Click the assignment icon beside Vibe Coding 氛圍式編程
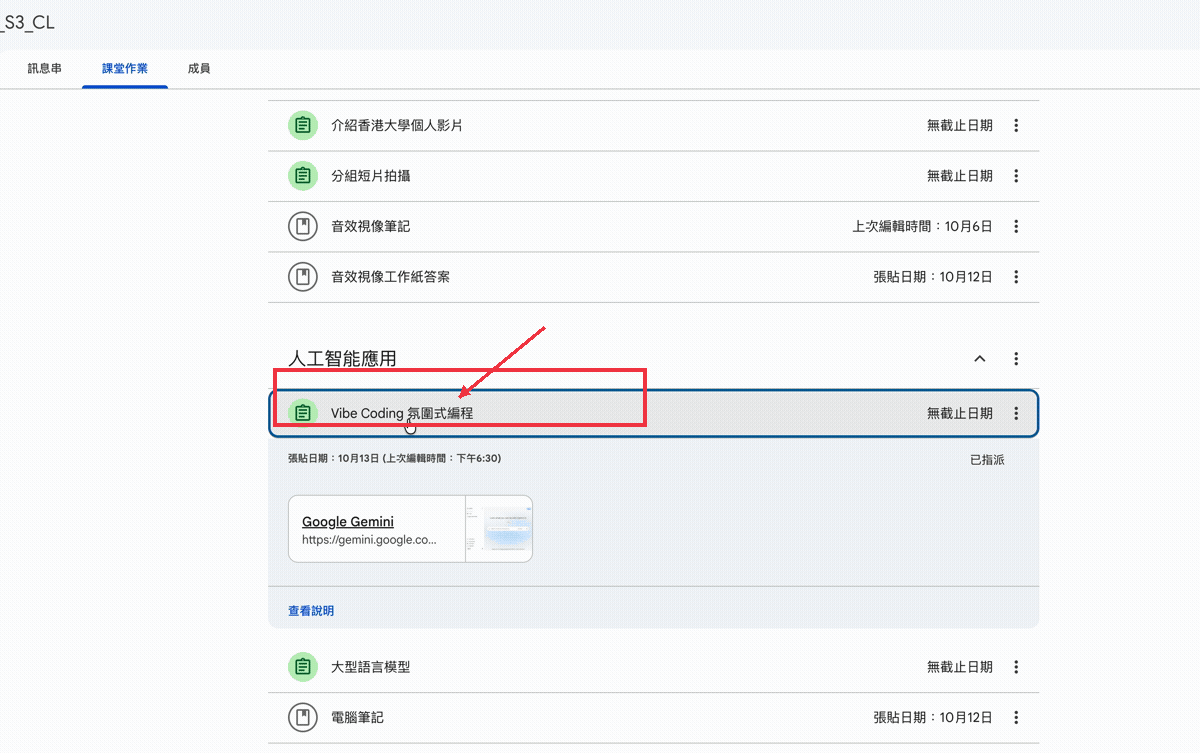The width and height of the screenshot is (1200, 753). coord(302,413)
